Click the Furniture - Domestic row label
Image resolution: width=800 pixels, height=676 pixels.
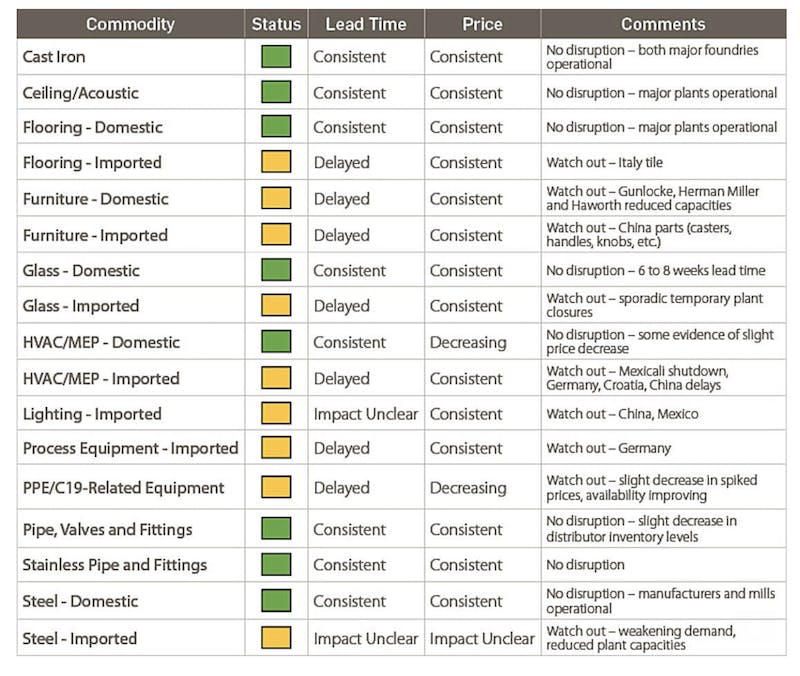pyautogui.click(x=96, y=199)
